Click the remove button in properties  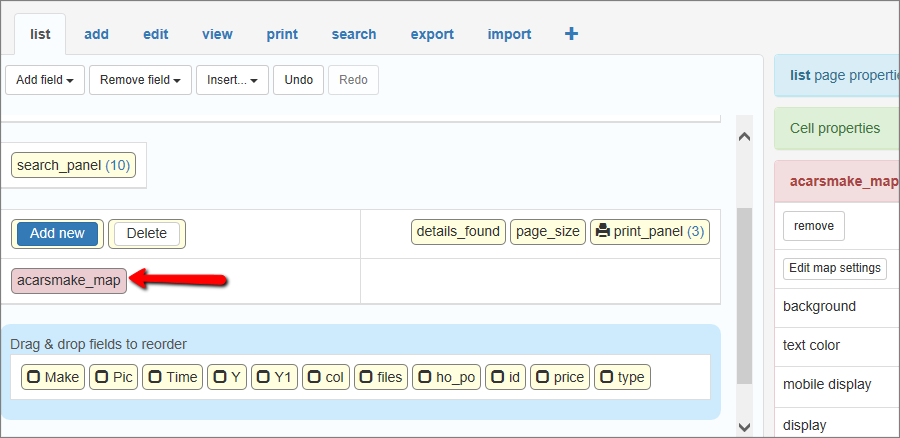tap(813, 226)
